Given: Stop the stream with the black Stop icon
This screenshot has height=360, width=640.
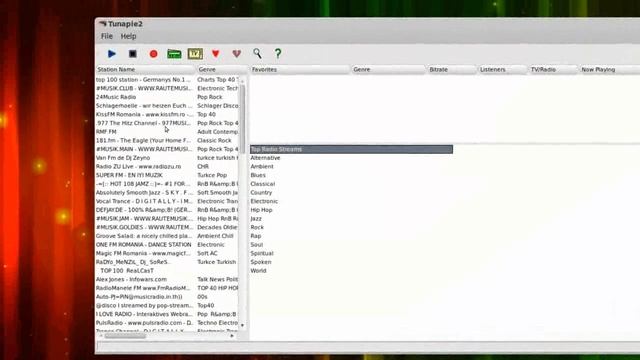Looking at the screenshot, I should pyautogui.click(x=133, y=53).
